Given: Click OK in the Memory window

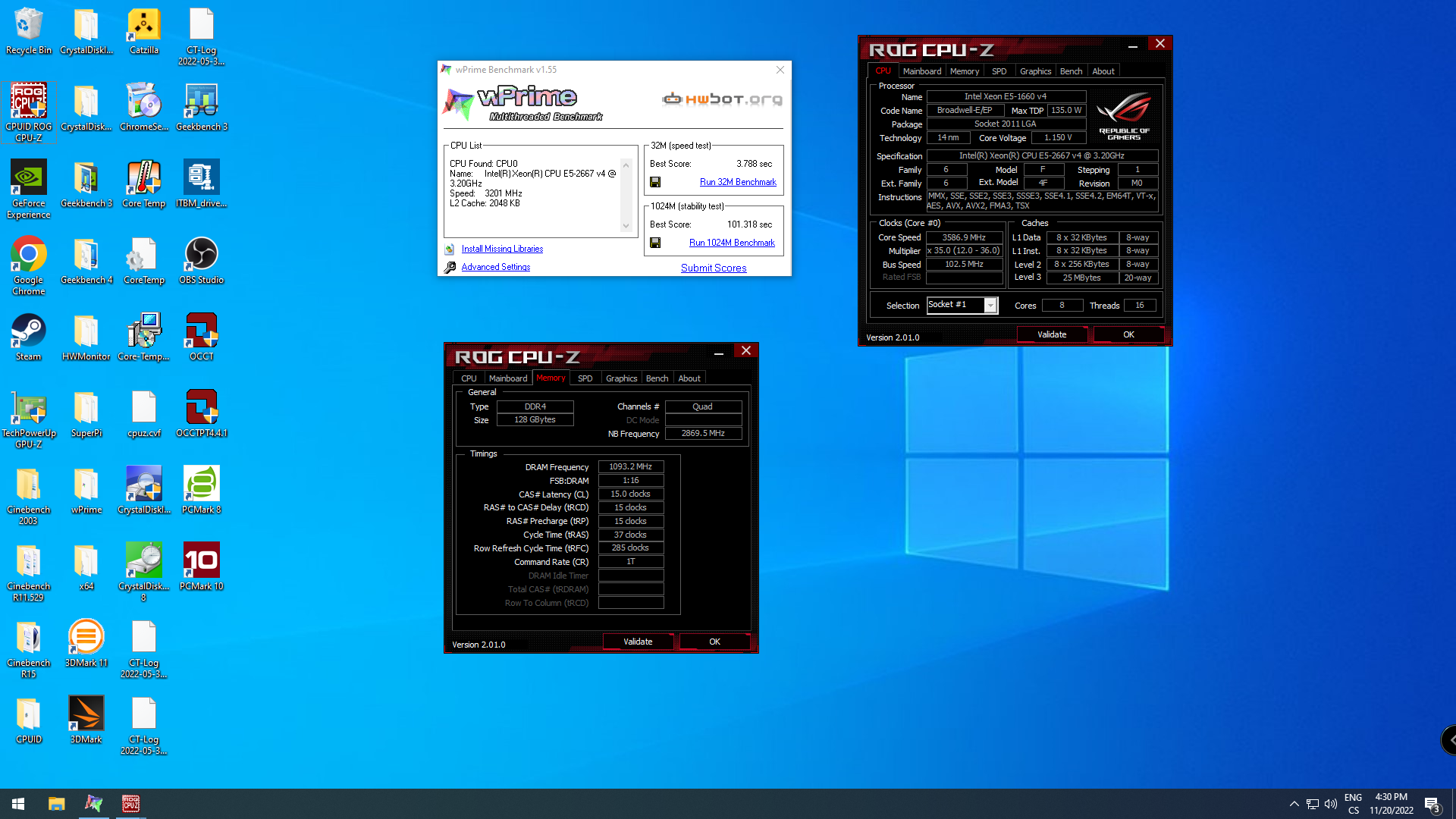Looking at the screenshot, I should [714, 642].
